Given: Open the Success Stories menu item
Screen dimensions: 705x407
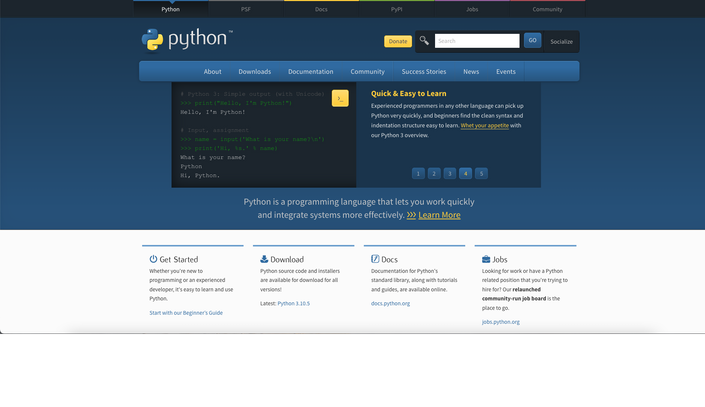Looking at the screenshot, I should tap(424, 72).
